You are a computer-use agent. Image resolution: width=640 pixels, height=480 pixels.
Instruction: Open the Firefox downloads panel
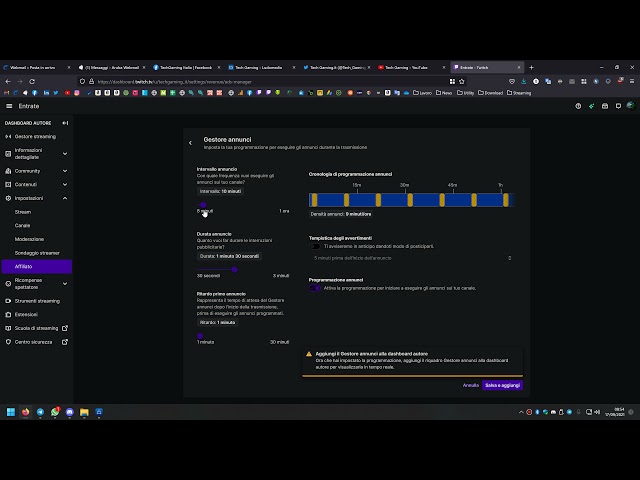point(524,82)
